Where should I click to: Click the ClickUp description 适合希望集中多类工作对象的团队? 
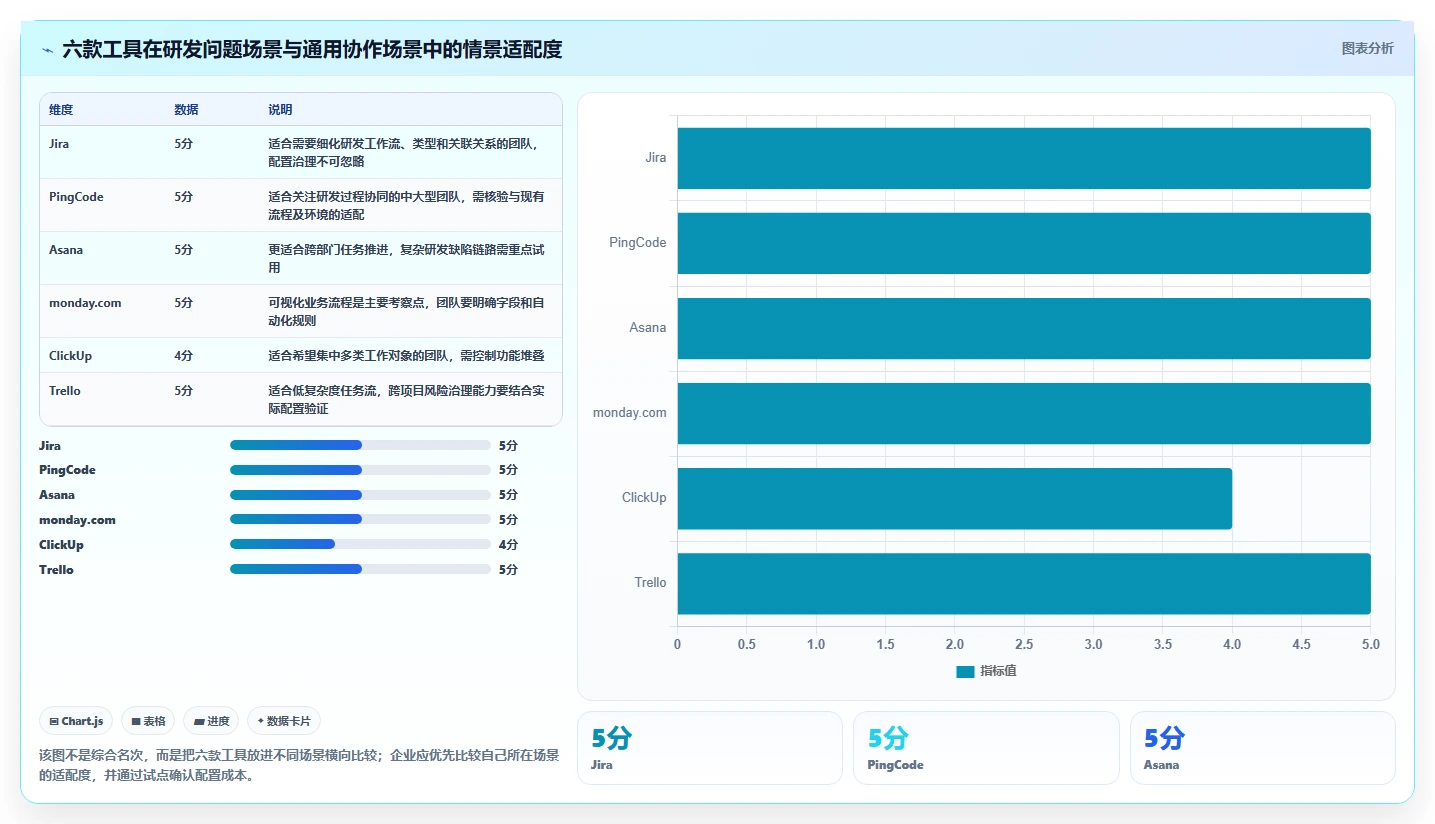[x=407, y=356]
